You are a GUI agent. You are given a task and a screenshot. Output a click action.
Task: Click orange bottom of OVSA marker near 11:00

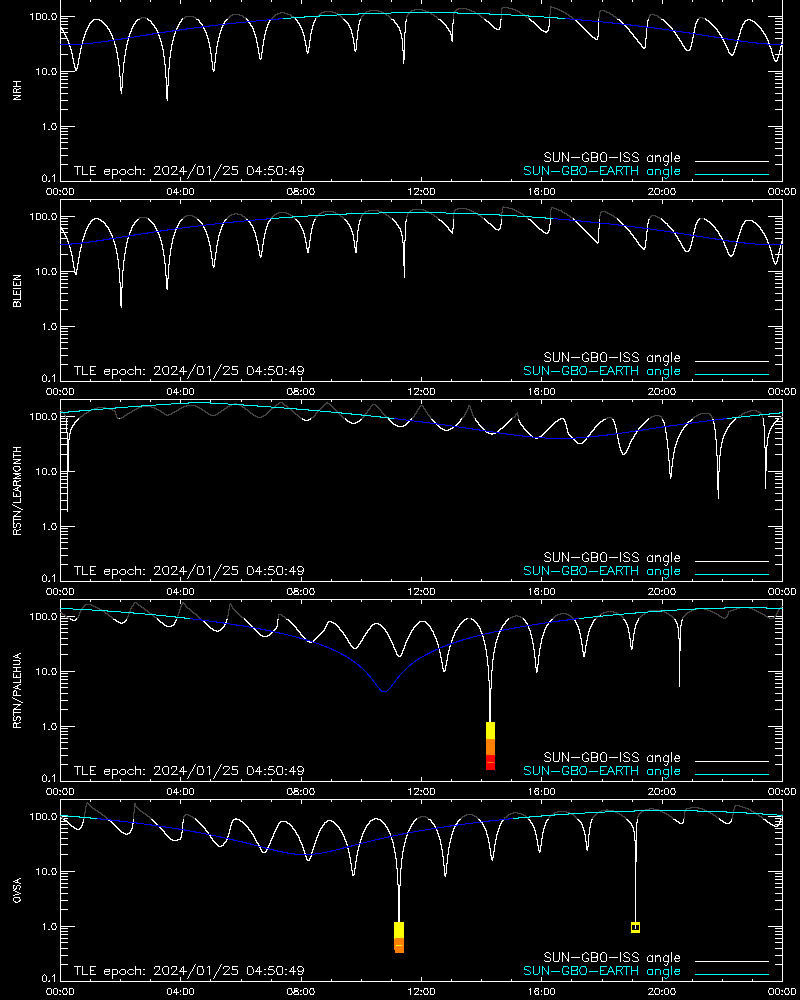click(x=399, y=946)
